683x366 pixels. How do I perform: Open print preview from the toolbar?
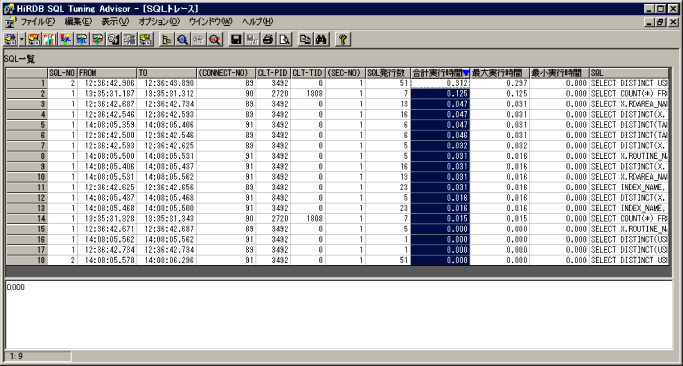[284, 40]
